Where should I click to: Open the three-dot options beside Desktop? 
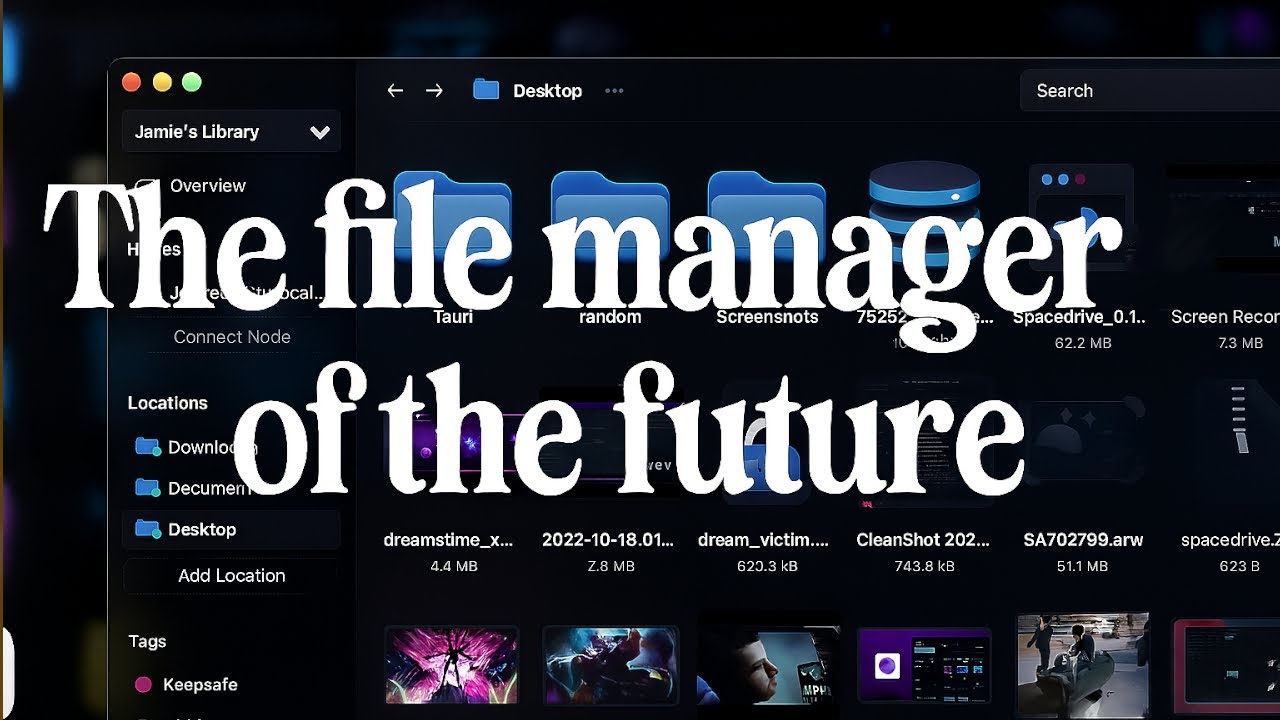[x=614, y=91]
